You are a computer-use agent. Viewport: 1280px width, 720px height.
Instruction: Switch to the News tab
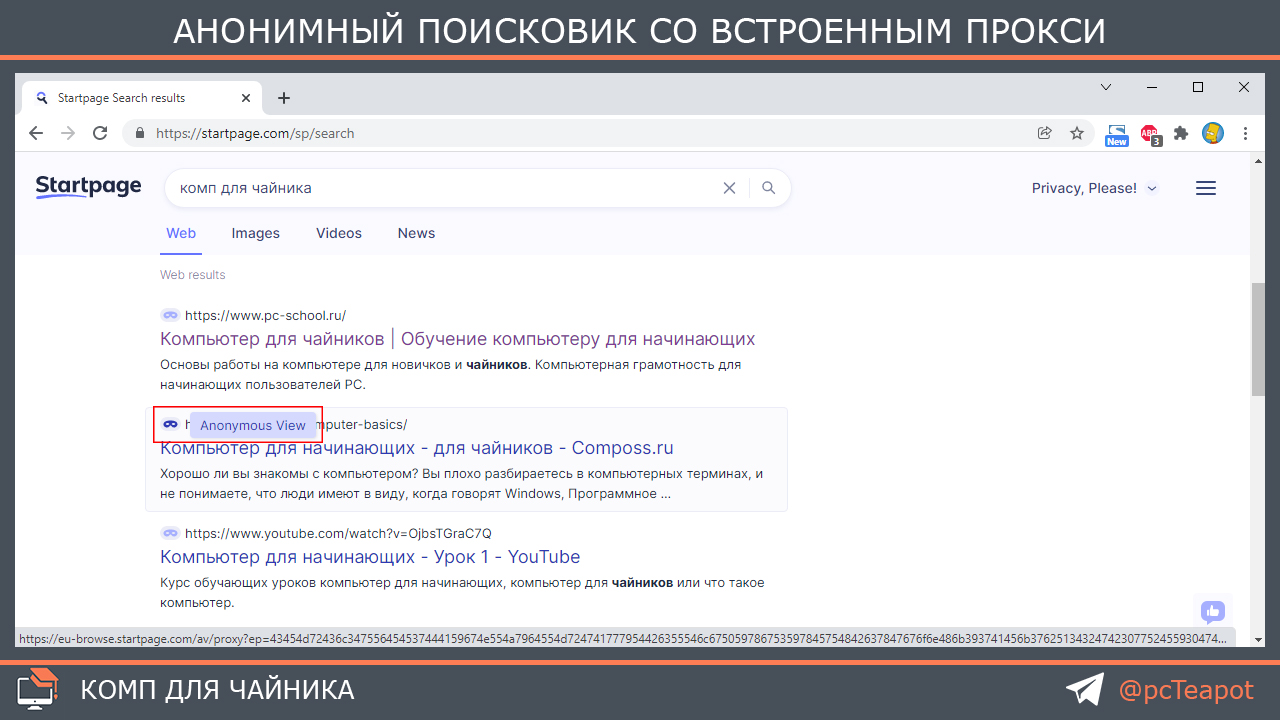click(416, 233)
